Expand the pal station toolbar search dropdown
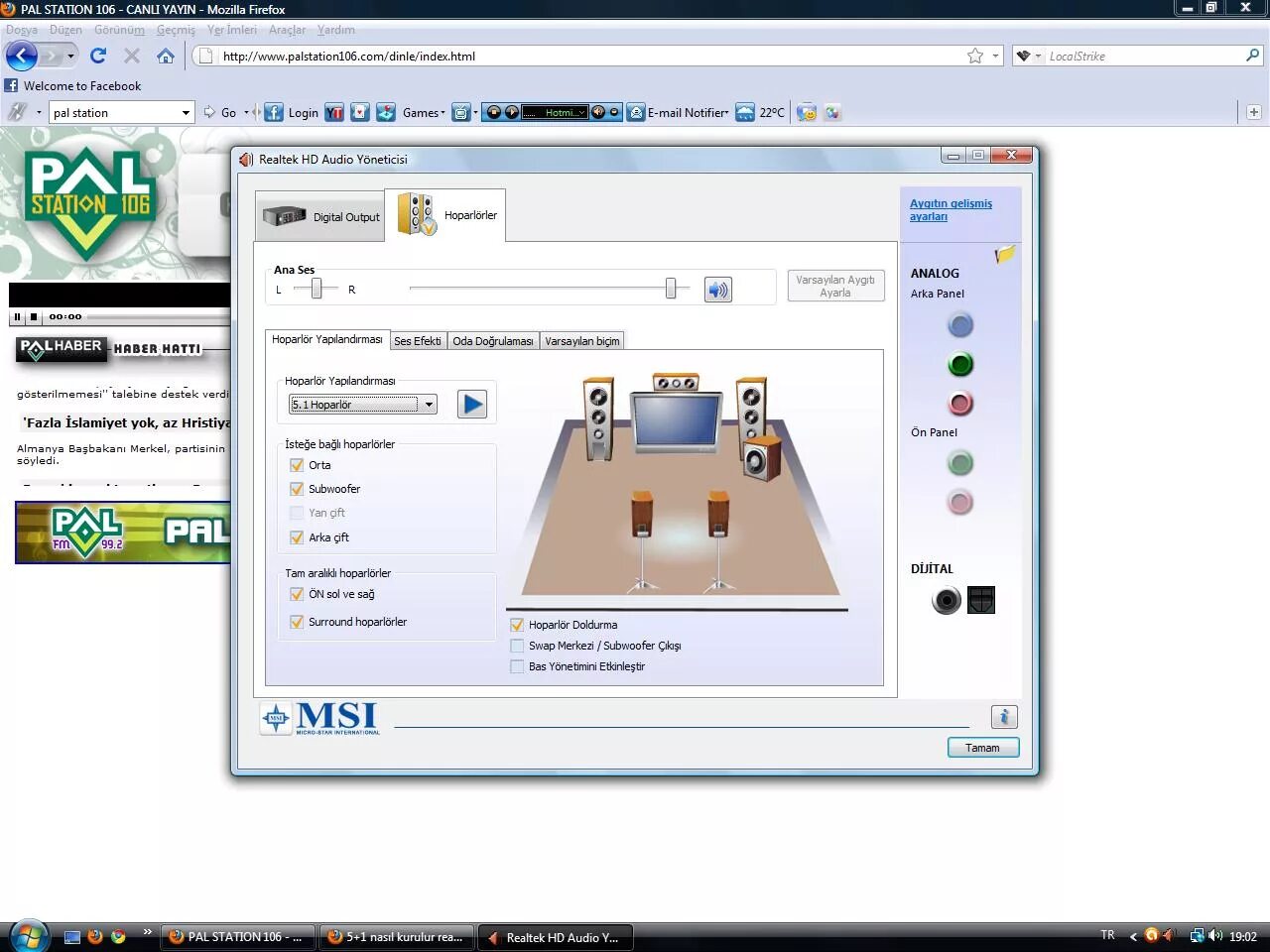Screen dimensions: 1270x952 pos(186,113)
